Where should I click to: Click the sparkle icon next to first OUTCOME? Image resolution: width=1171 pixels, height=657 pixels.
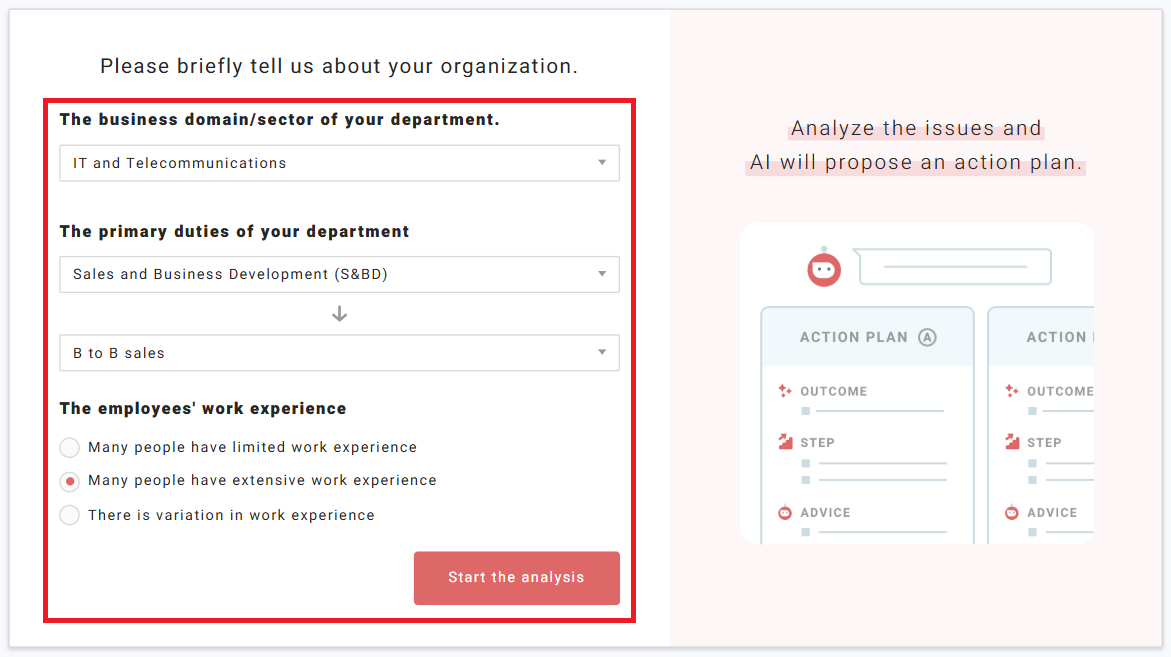click(785, 391)
